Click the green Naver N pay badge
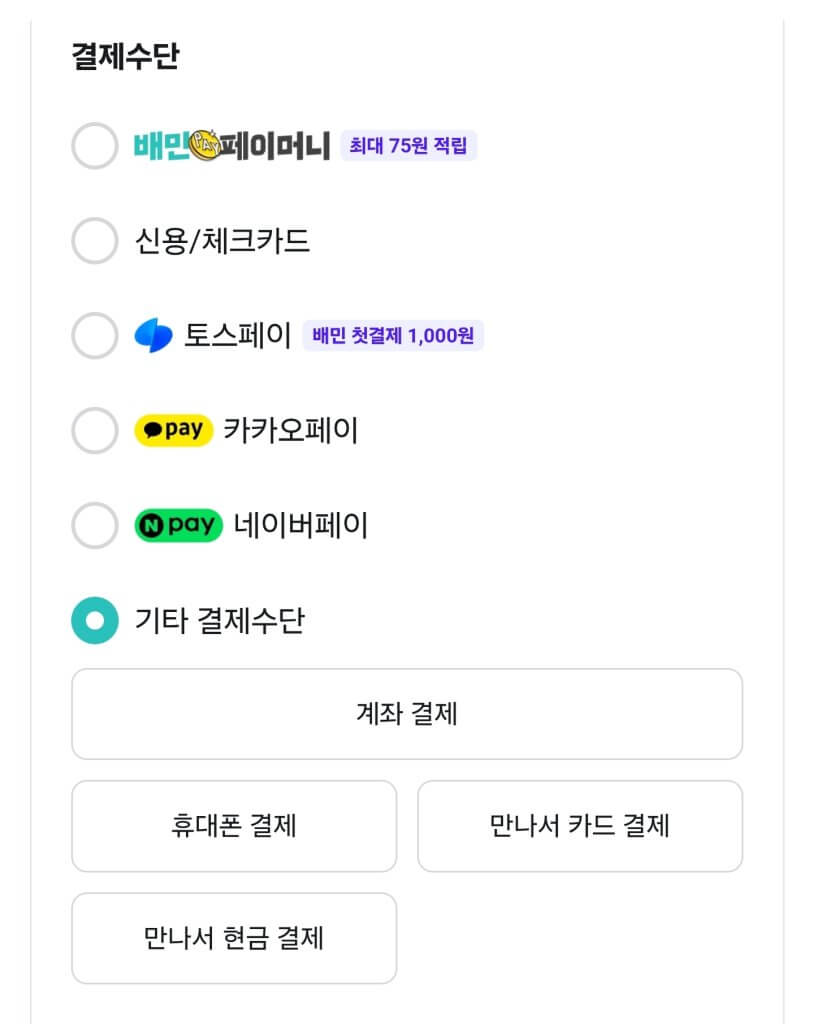814x1024 pixels. pyautogui.click(x=178, y=526)
